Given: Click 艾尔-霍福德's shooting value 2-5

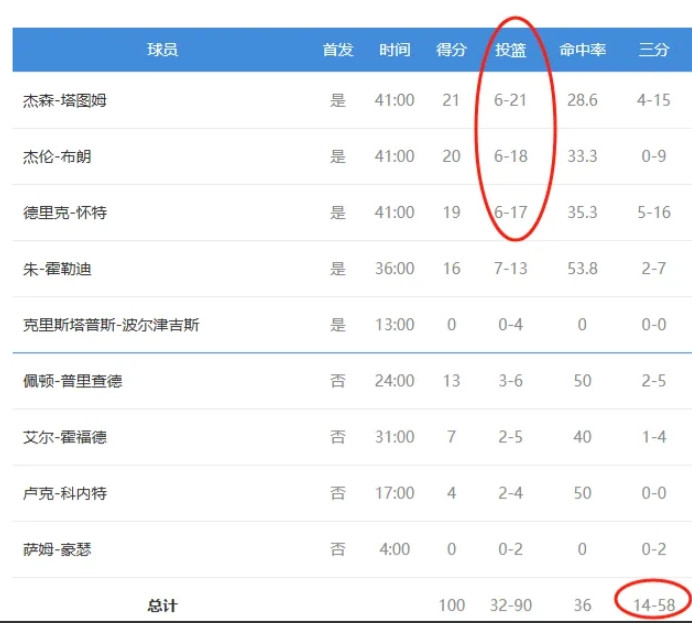Looking at the screenshot, I should 511,437.
